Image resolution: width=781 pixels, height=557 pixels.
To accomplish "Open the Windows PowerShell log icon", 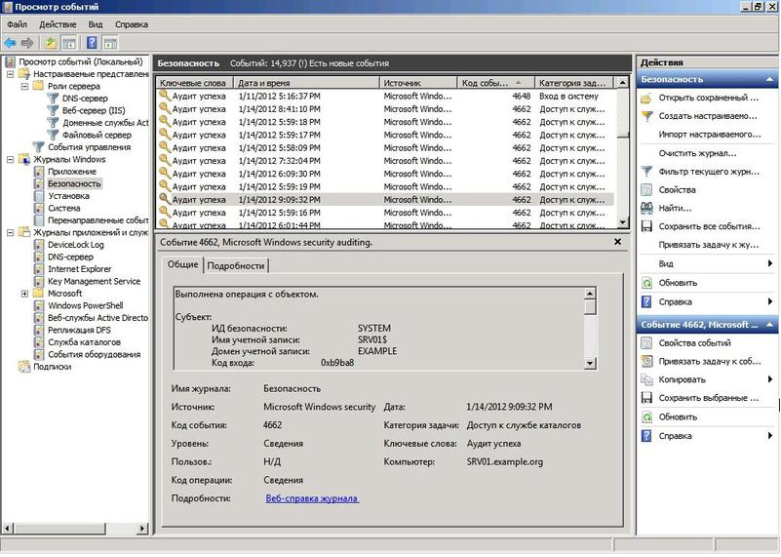I will [39, 305].
